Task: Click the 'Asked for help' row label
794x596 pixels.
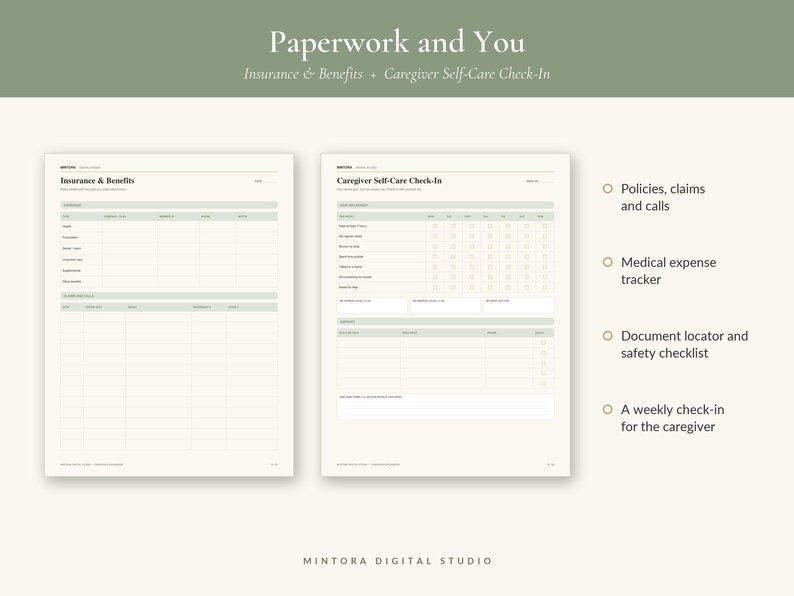Action: tap(348, 287)
